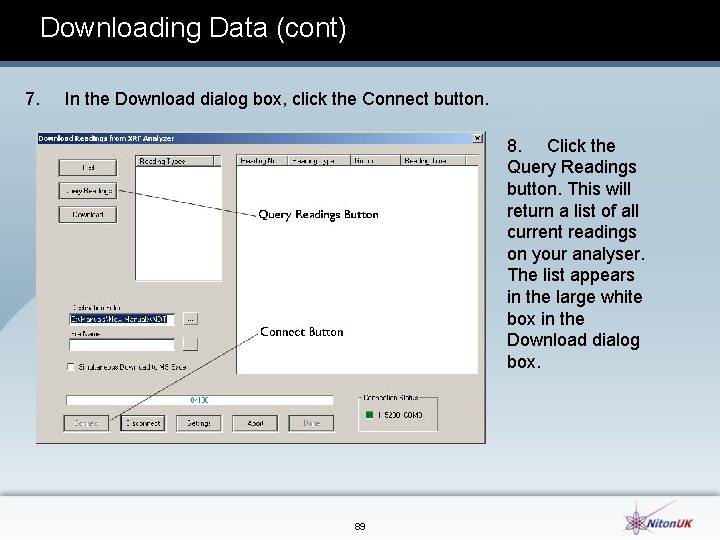
Task: Click the greyed Connect button
Action: (x=86, y=423)
